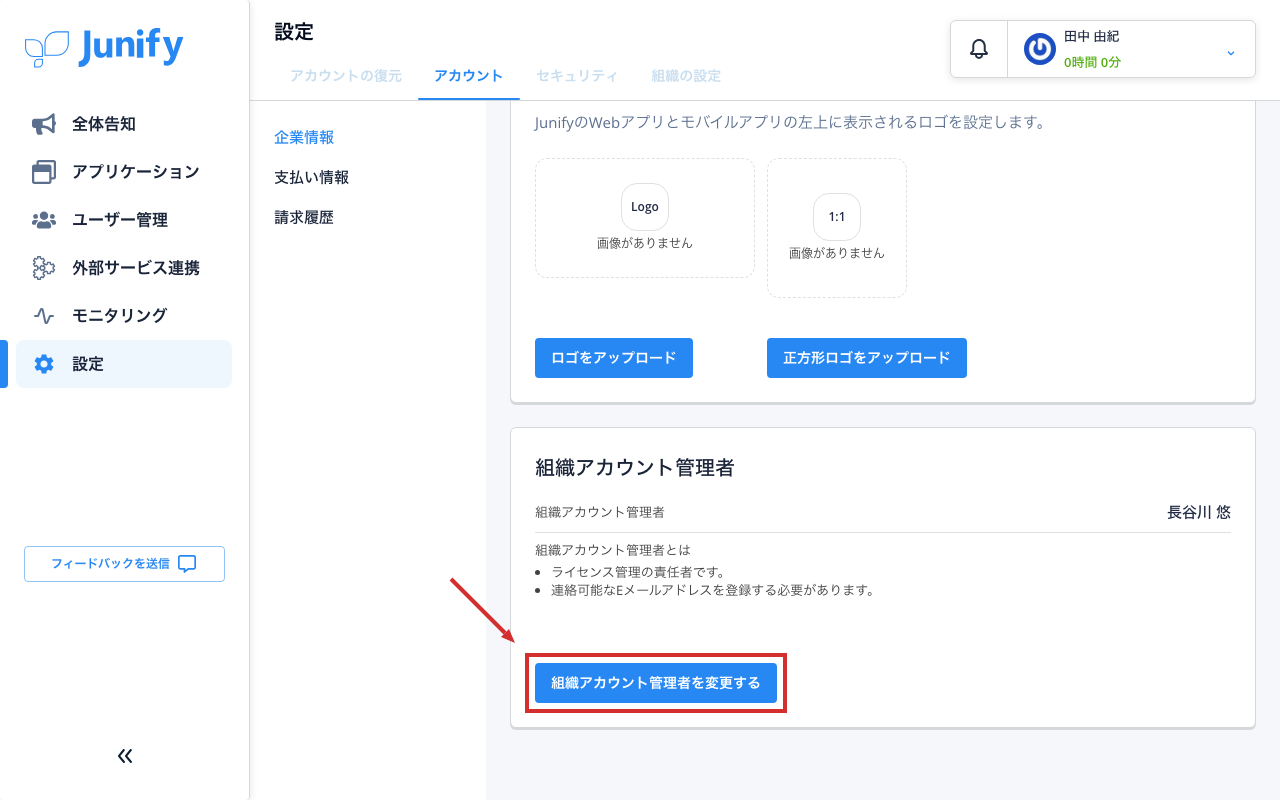Click the 1:1 square logo placeholder
Image resolution: width=1280 pixels, height=800 pixels.
coord(837,228)
